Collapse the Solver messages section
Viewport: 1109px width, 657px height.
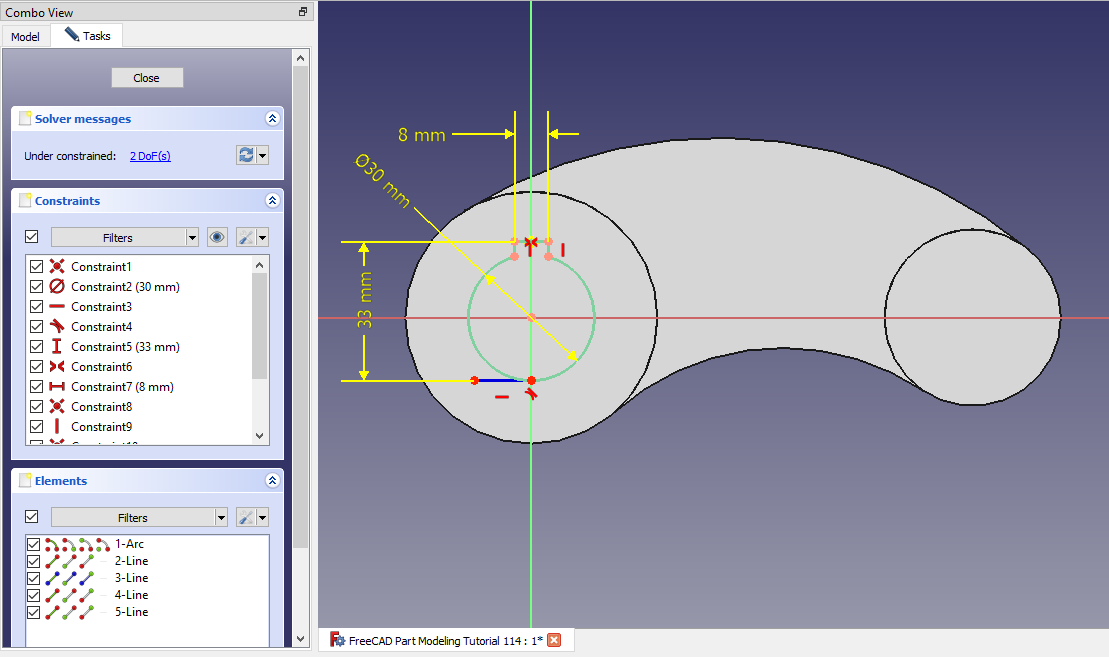click(x=272, y=119)
